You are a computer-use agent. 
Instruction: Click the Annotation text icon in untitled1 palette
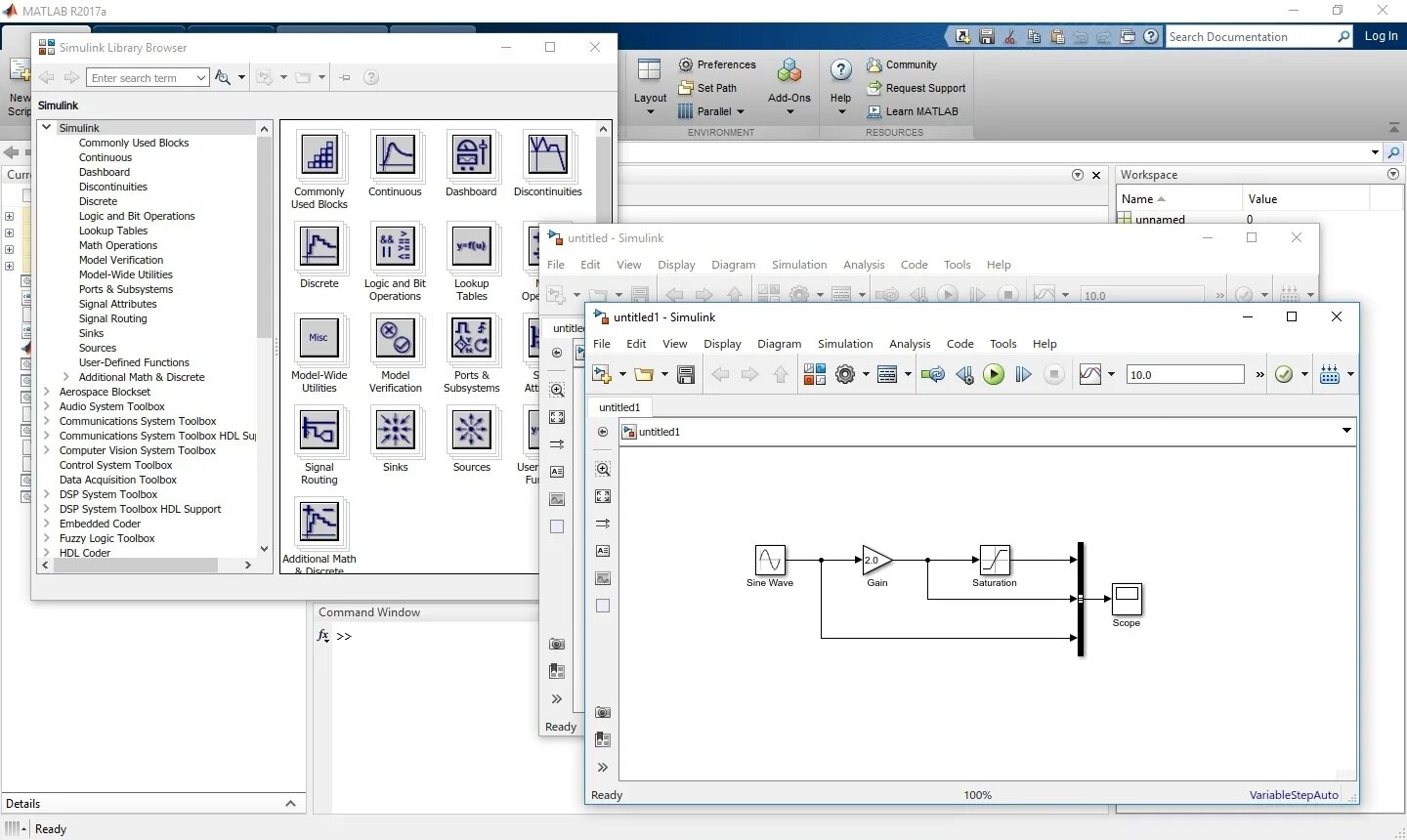coord(603,551)
